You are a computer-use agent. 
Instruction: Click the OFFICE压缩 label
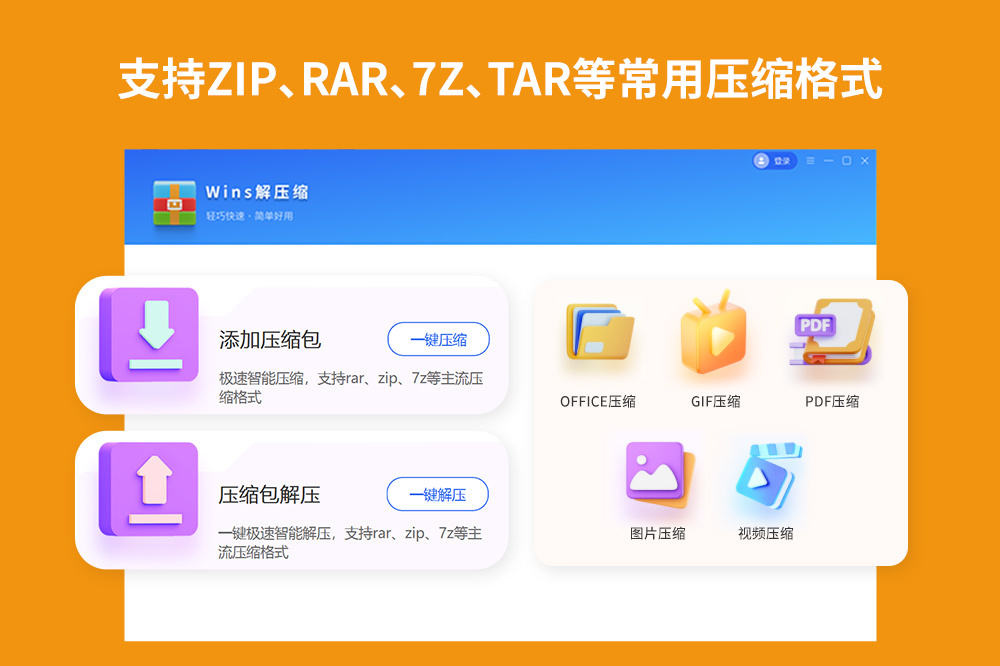coord(598,401)
